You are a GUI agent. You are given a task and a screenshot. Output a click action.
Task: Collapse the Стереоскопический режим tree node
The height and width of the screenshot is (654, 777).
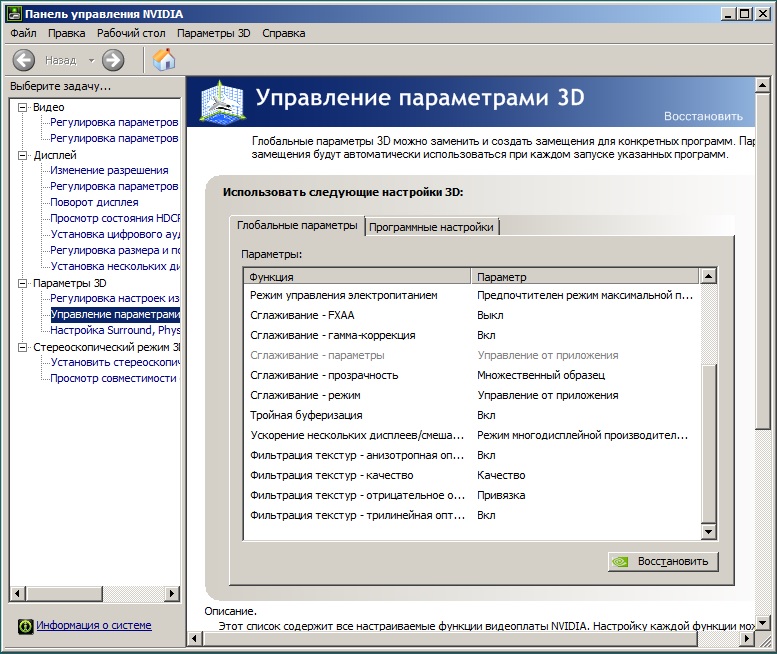click(x=22, y=347)
